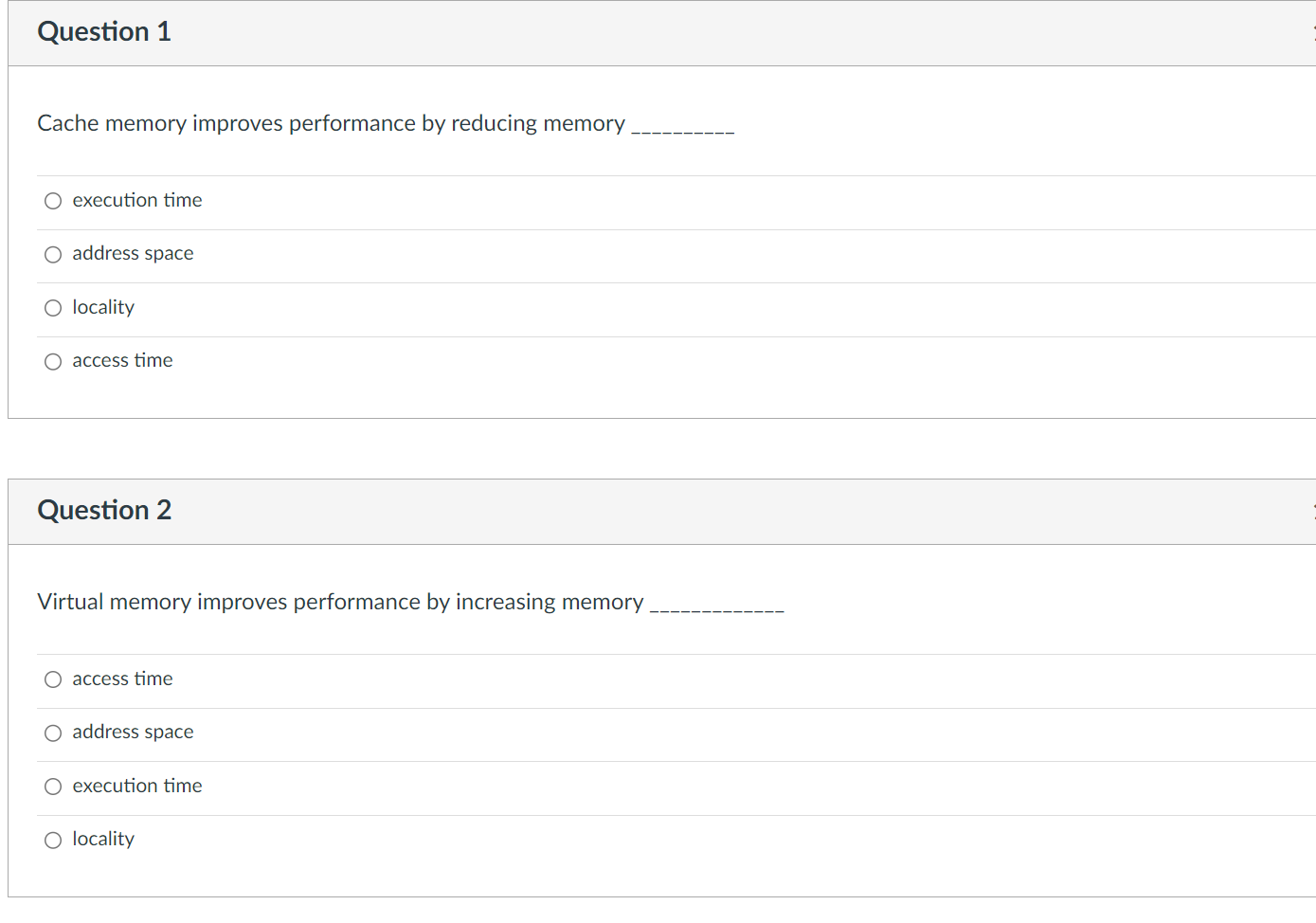This screenshot has height=923, width=1316.
Task: Click the 'access time' answer text in Question 1
Action: [x=122, y=360]
